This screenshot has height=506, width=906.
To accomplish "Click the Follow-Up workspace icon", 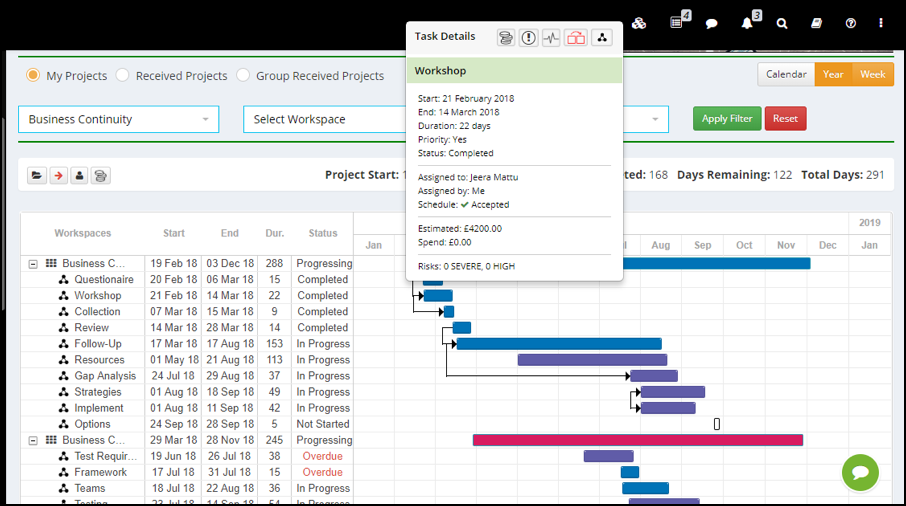I will (64, 344).
